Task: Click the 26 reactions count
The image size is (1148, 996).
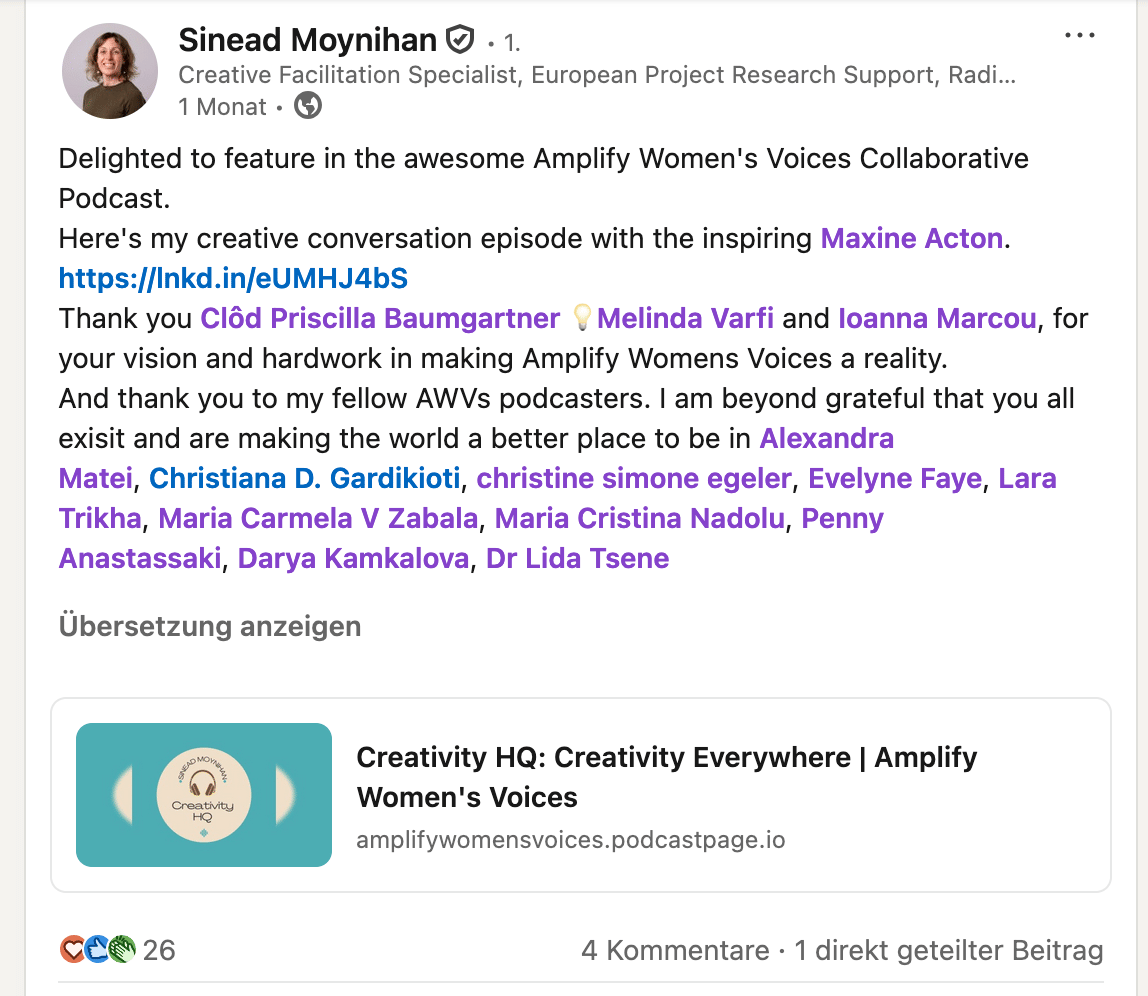Action: pos(162,950)
